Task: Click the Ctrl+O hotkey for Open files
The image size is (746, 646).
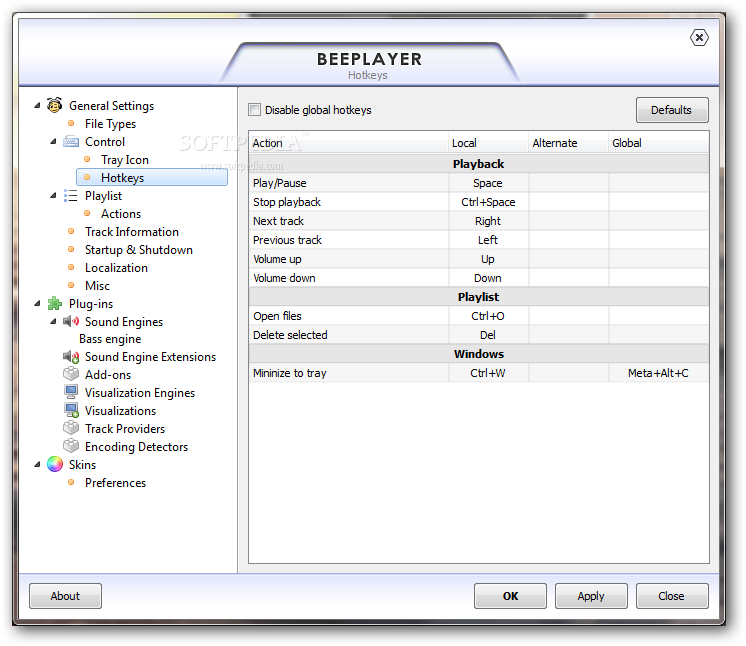Action: pyautogui.click(x=488, y=316)
